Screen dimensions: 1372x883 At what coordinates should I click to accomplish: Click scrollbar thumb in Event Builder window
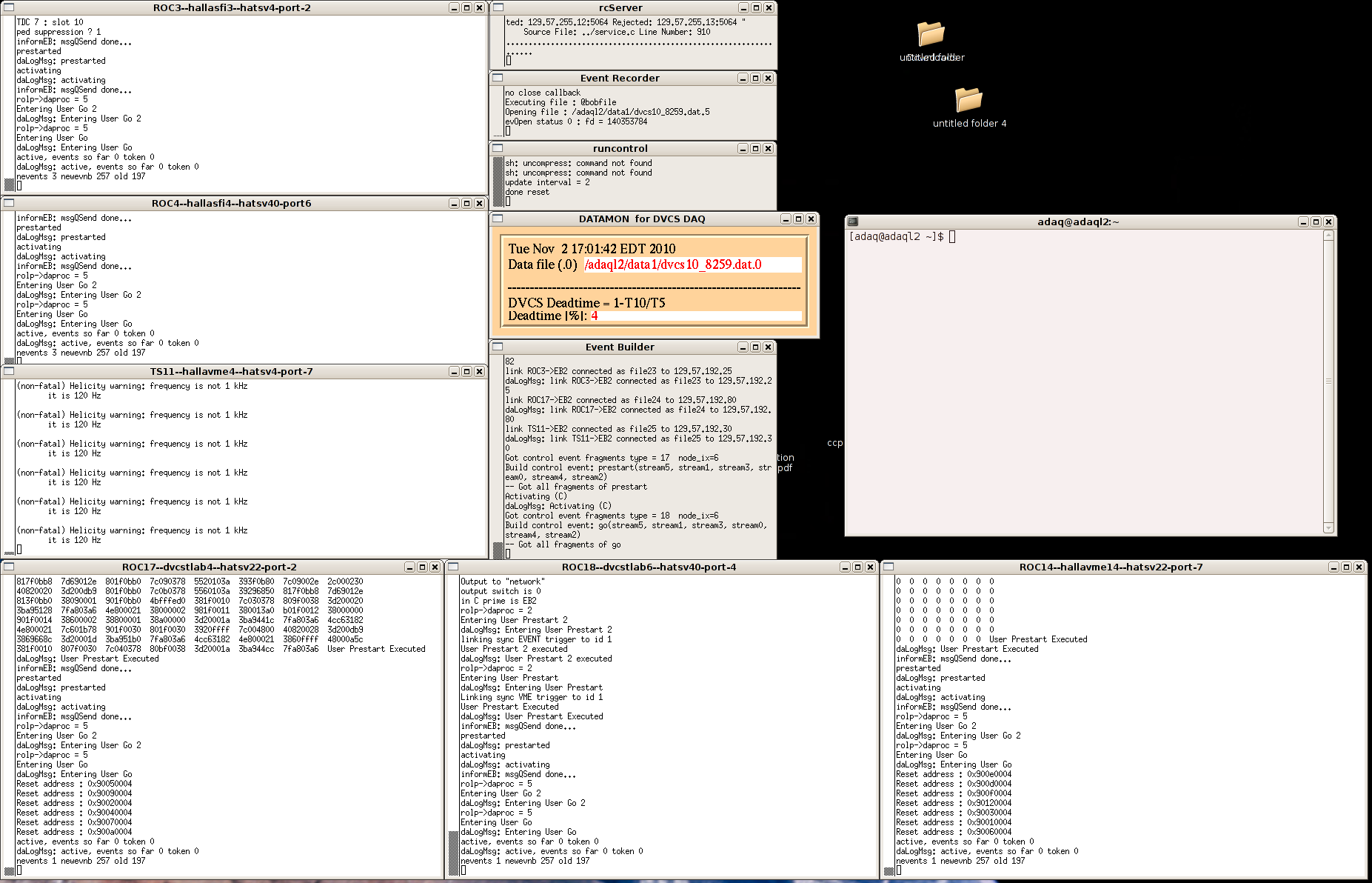498,550
